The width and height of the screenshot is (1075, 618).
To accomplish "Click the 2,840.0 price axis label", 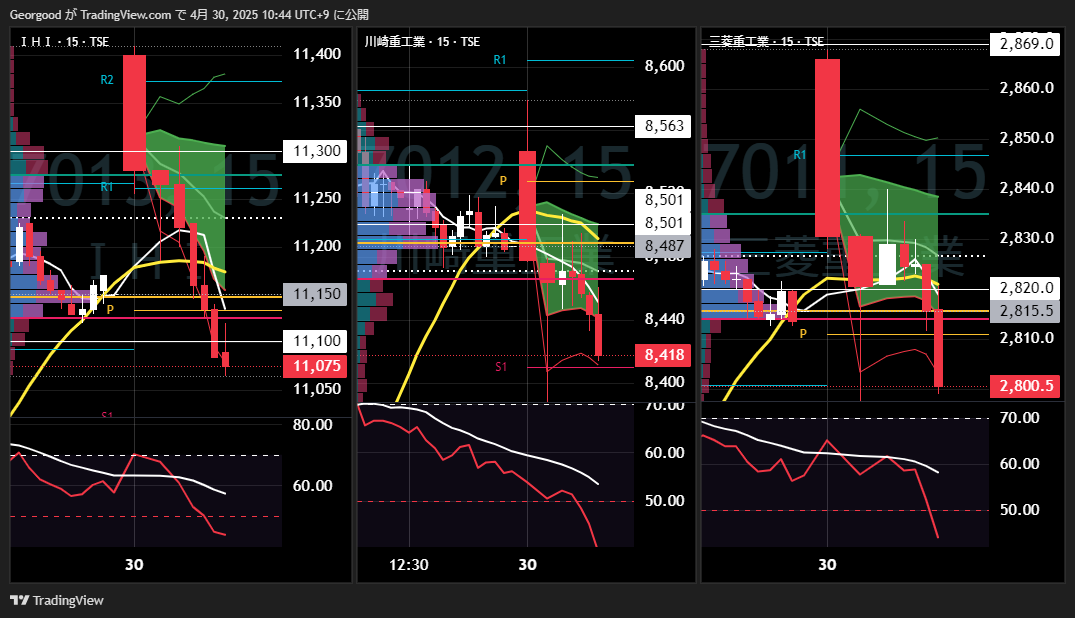I will pyautogui.click(x=1026, y=188).
